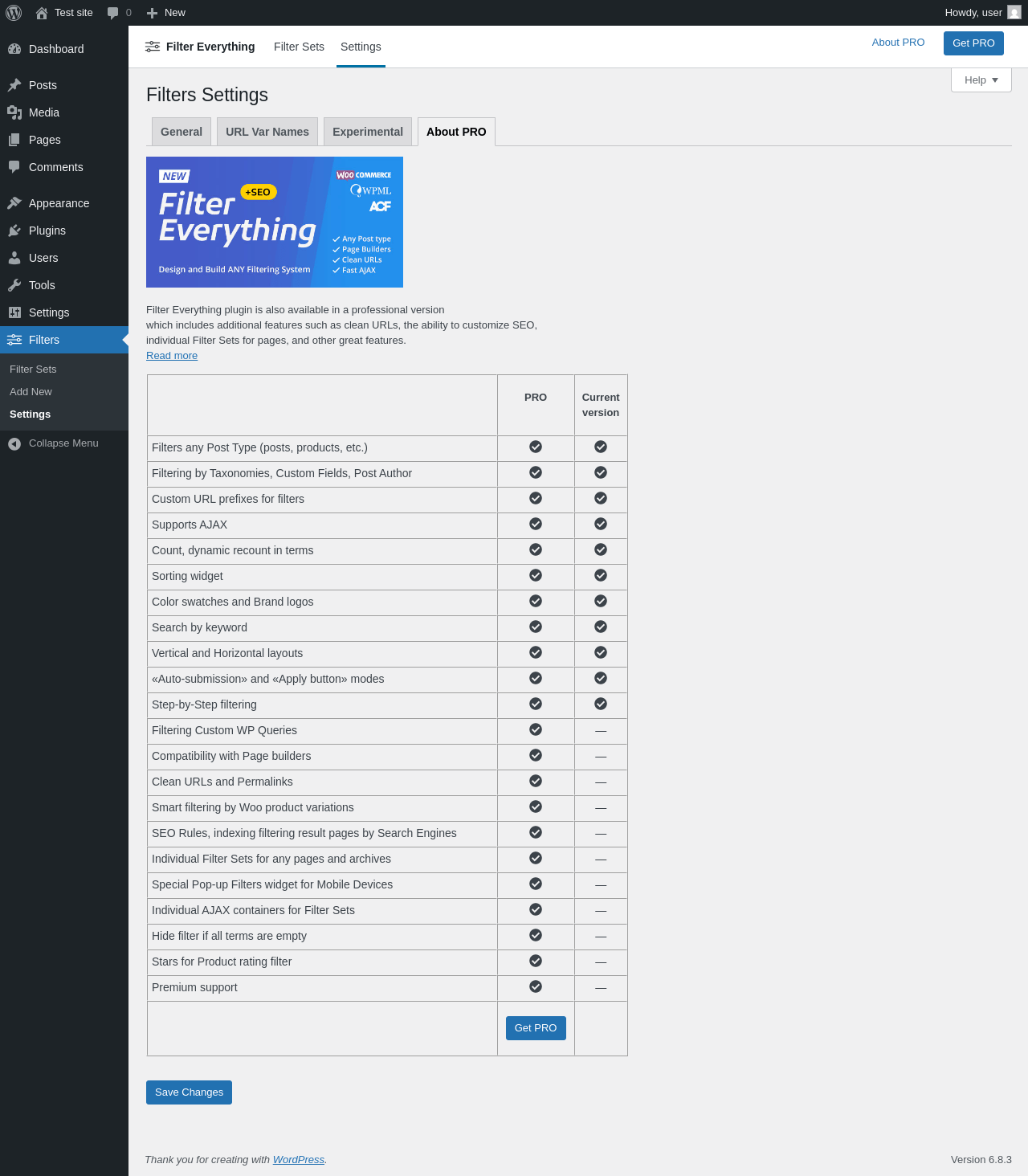Screen dimensions: 1028x1176
Task: Click the 'Filtering Custom WP Queries' row text
Action: coord(224,730)
